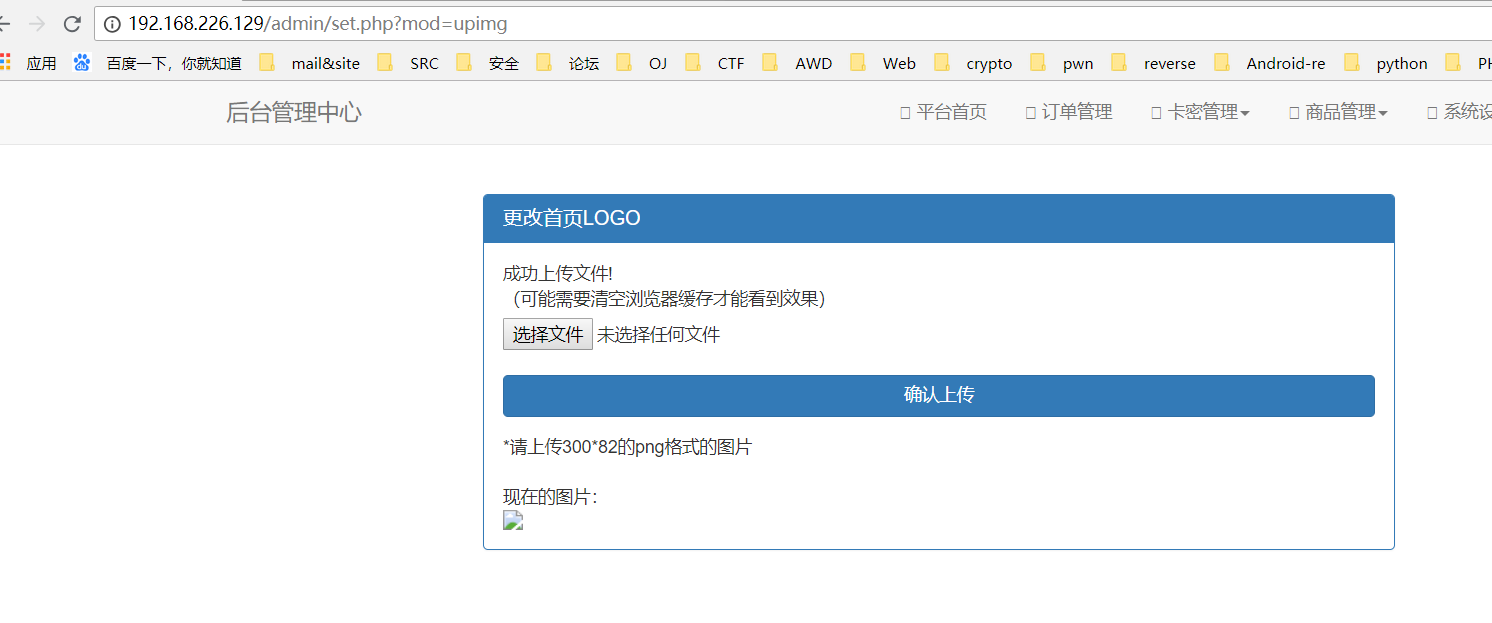Open the reverse bookmark folder
The height and width of the screenshot is (623, 1492).
click(x=1153, y=63)
